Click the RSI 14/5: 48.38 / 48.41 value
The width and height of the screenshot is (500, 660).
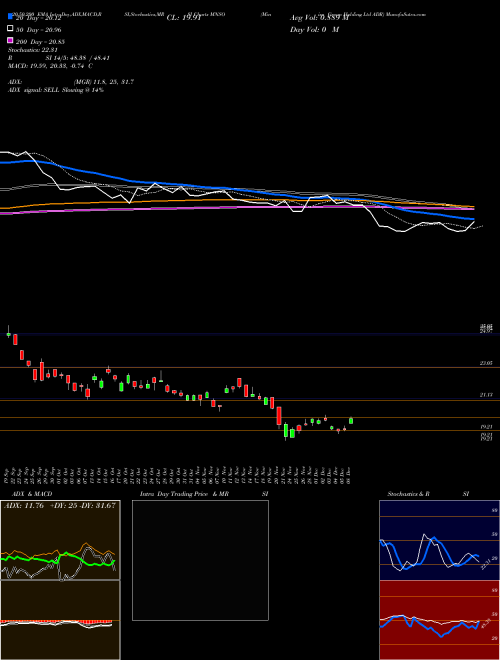pyautogui.click(x=78, y=58)
